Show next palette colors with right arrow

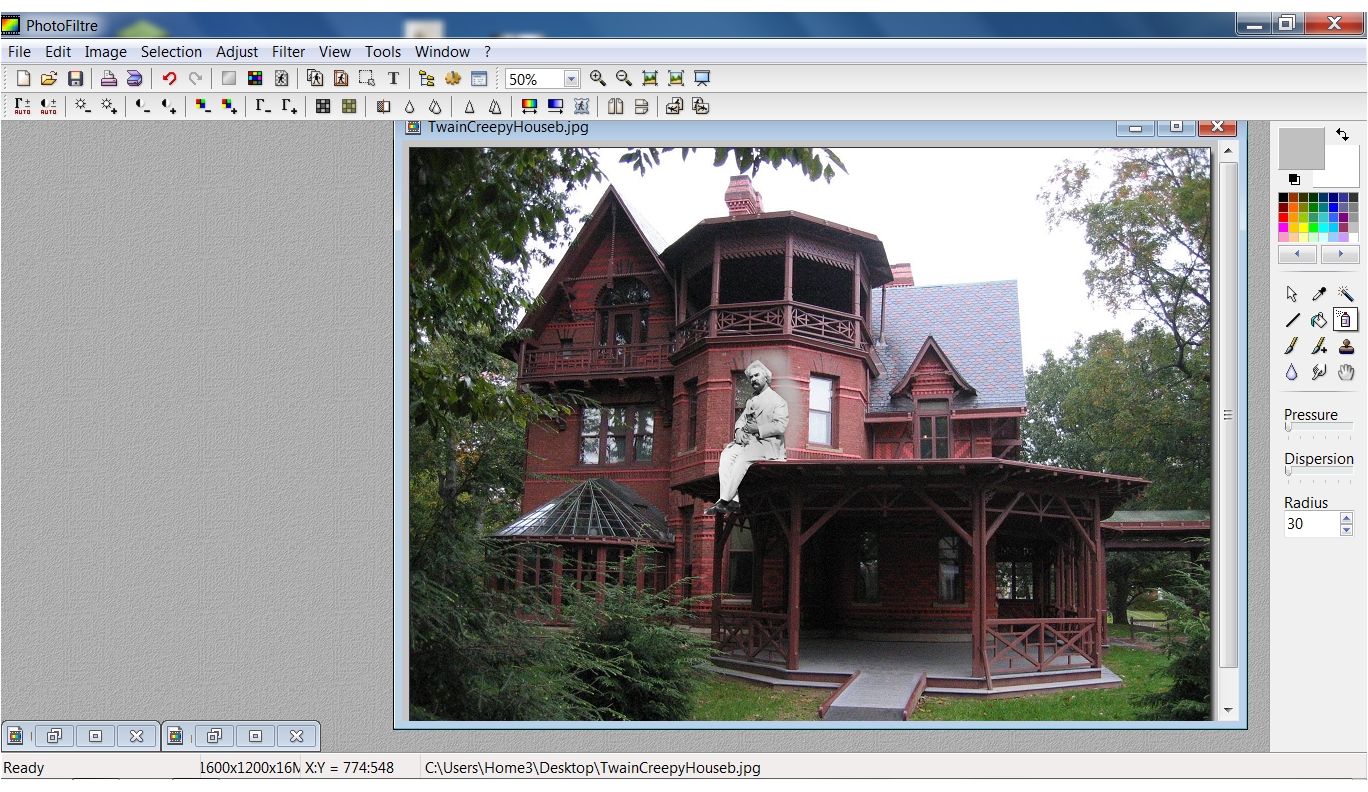point(1340,255)
